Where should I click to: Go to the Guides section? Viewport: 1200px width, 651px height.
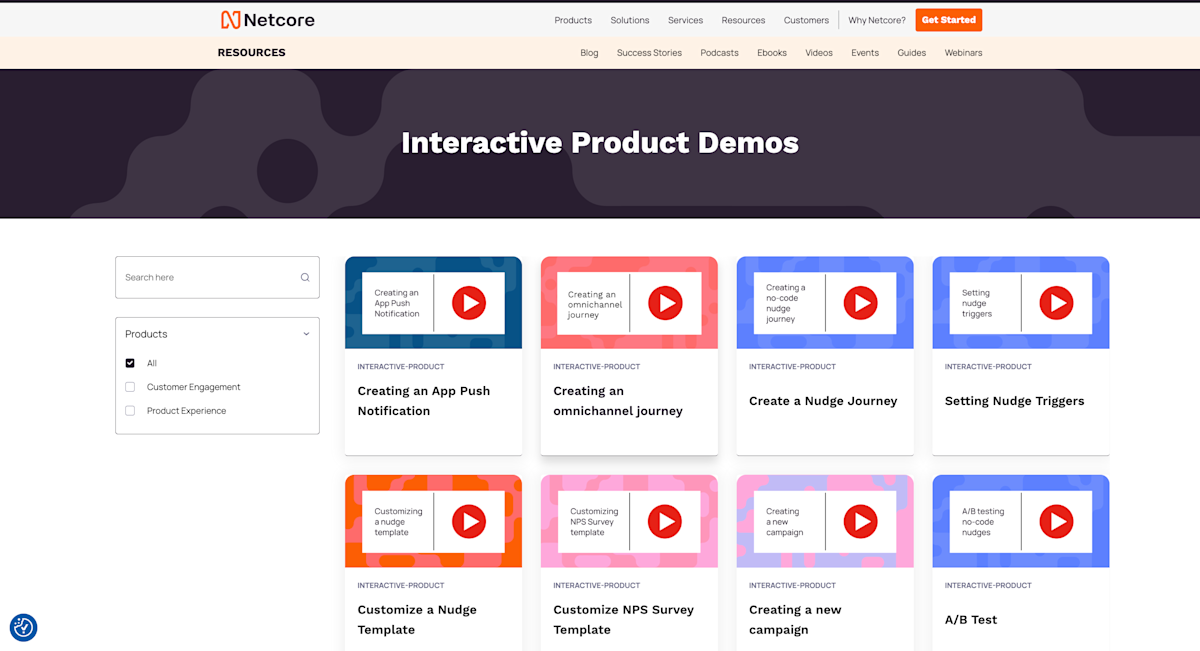[x=911, y=53]
